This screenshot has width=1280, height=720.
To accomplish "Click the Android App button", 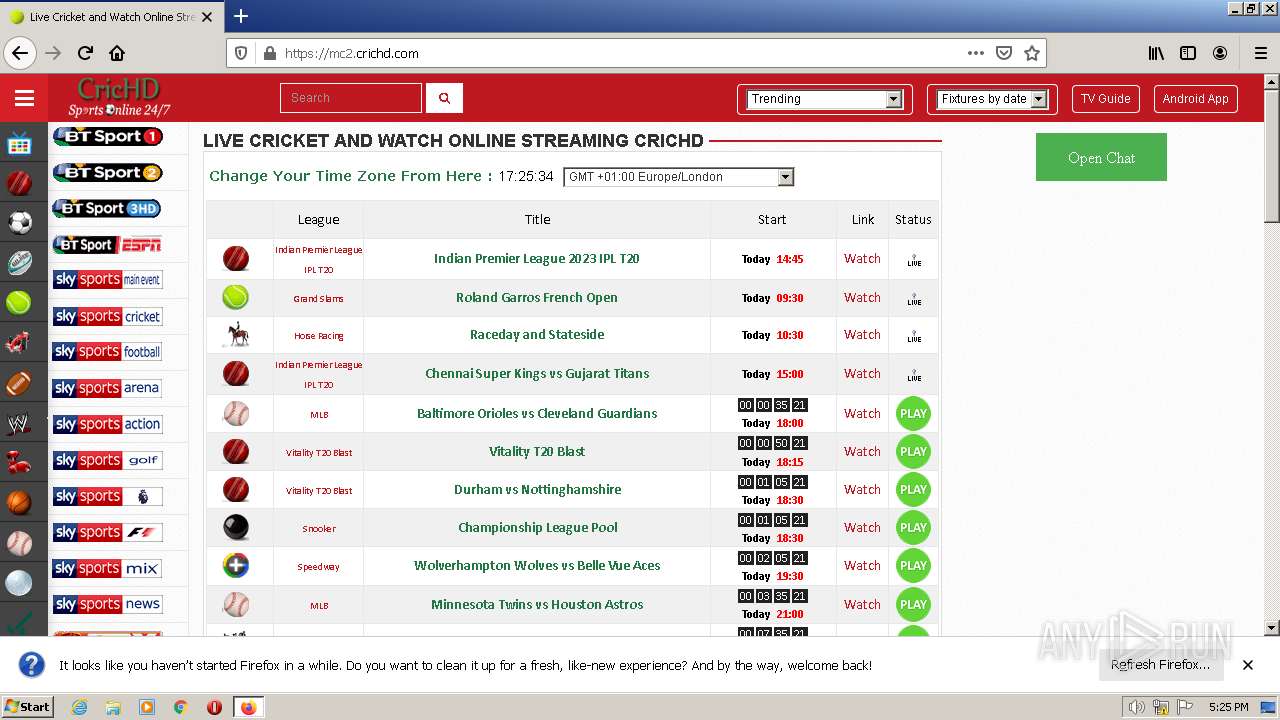I will [x=1195, y=99].
